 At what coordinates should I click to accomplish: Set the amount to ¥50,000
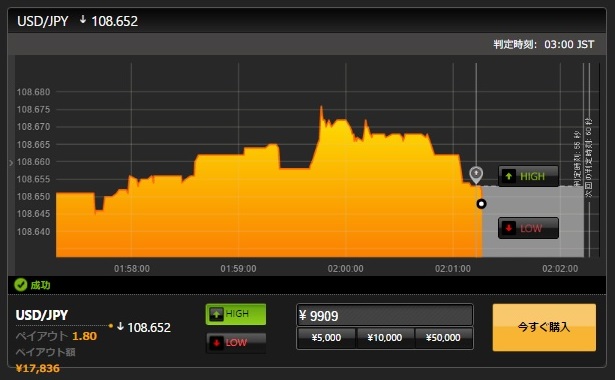(443, 338)
